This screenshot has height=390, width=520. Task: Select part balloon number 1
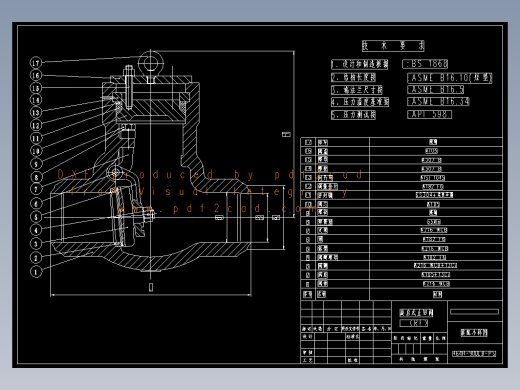click(x=36, y=272)
